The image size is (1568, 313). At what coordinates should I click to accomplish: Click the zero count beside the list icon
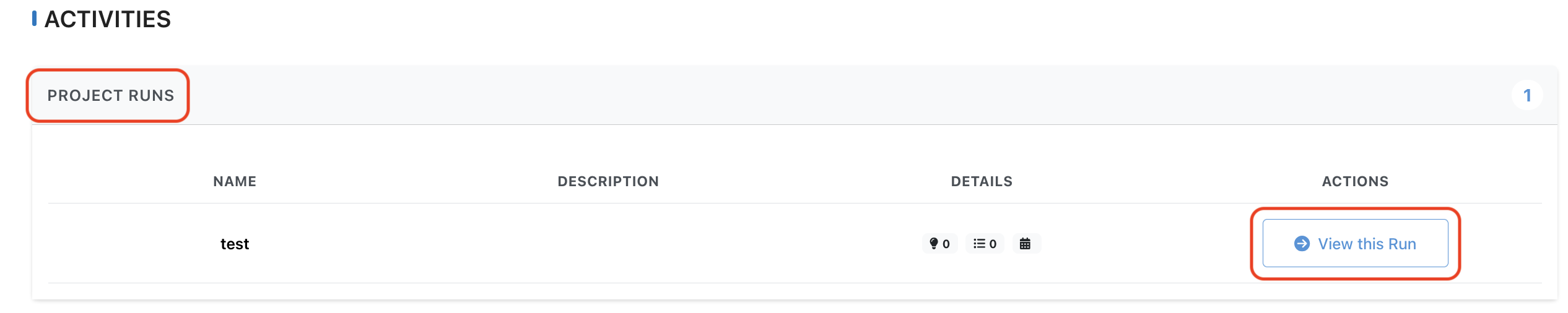tap(993, 244)
